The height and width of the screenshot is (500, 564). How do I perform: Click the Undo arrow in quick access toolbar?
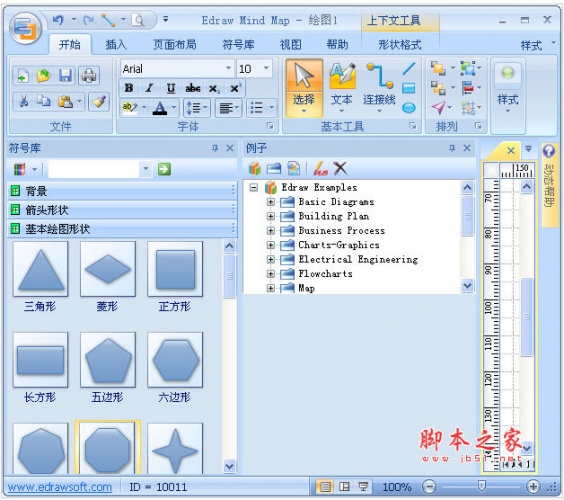[58, 19]
